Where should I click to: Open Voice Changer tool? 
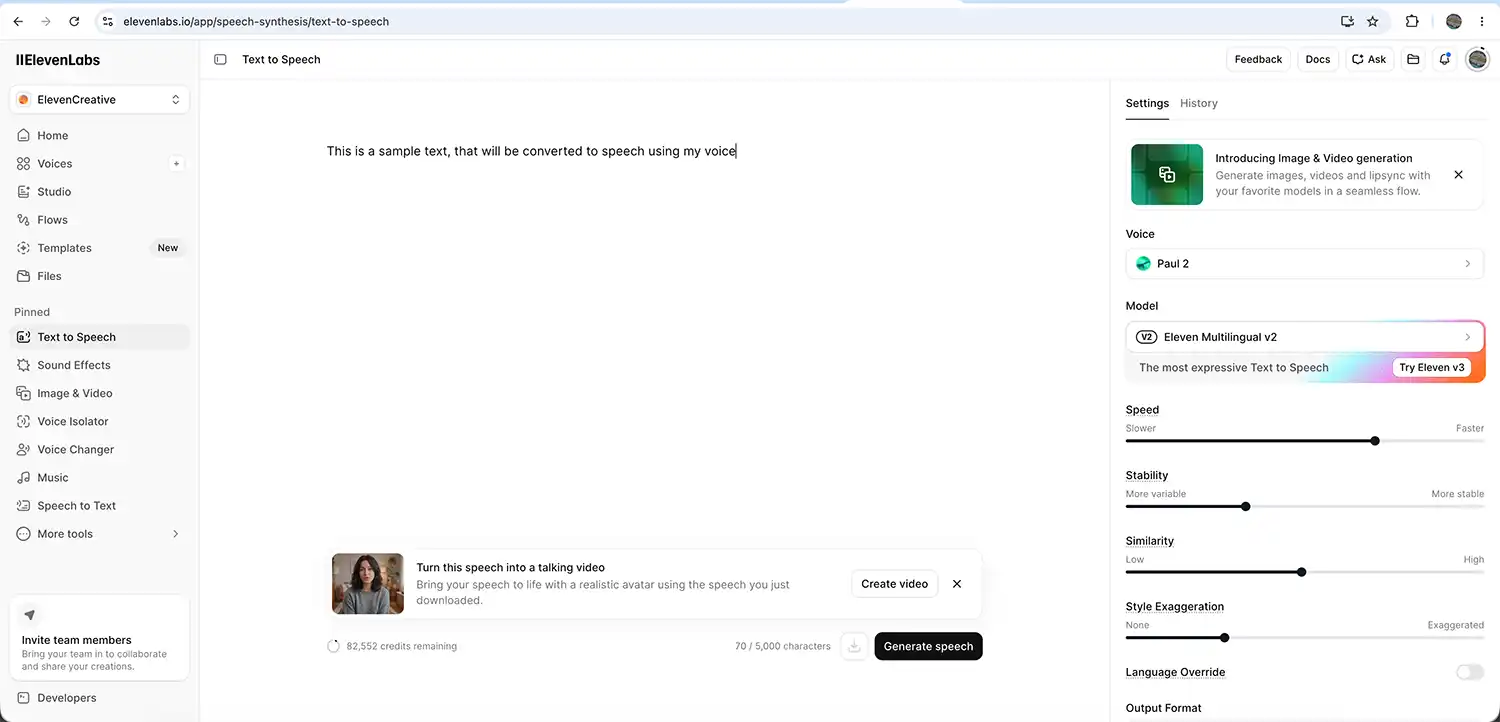coord(99,449)
